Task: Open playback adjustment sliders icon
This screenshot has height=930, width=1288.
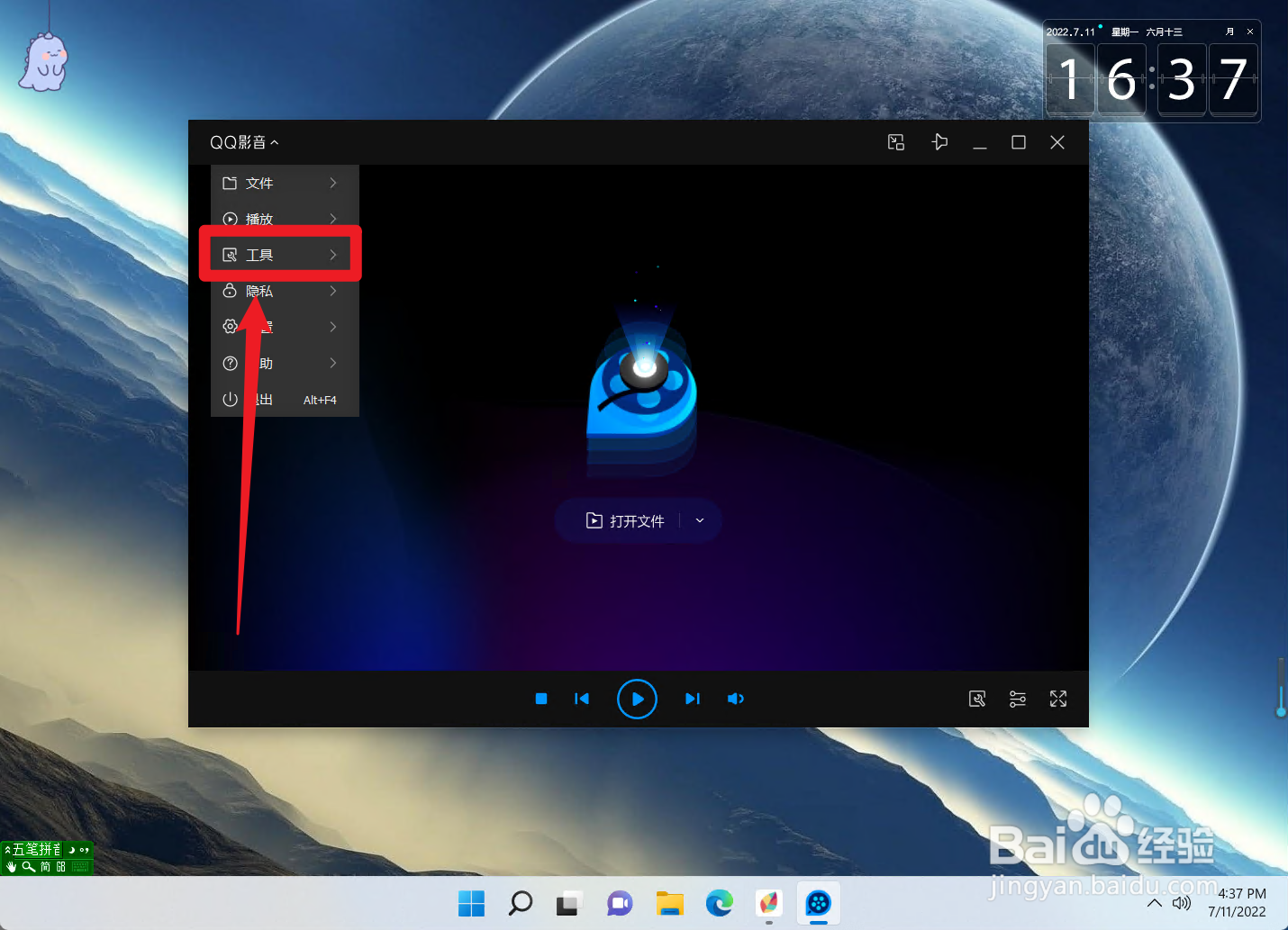Action: click(1018, 699)
